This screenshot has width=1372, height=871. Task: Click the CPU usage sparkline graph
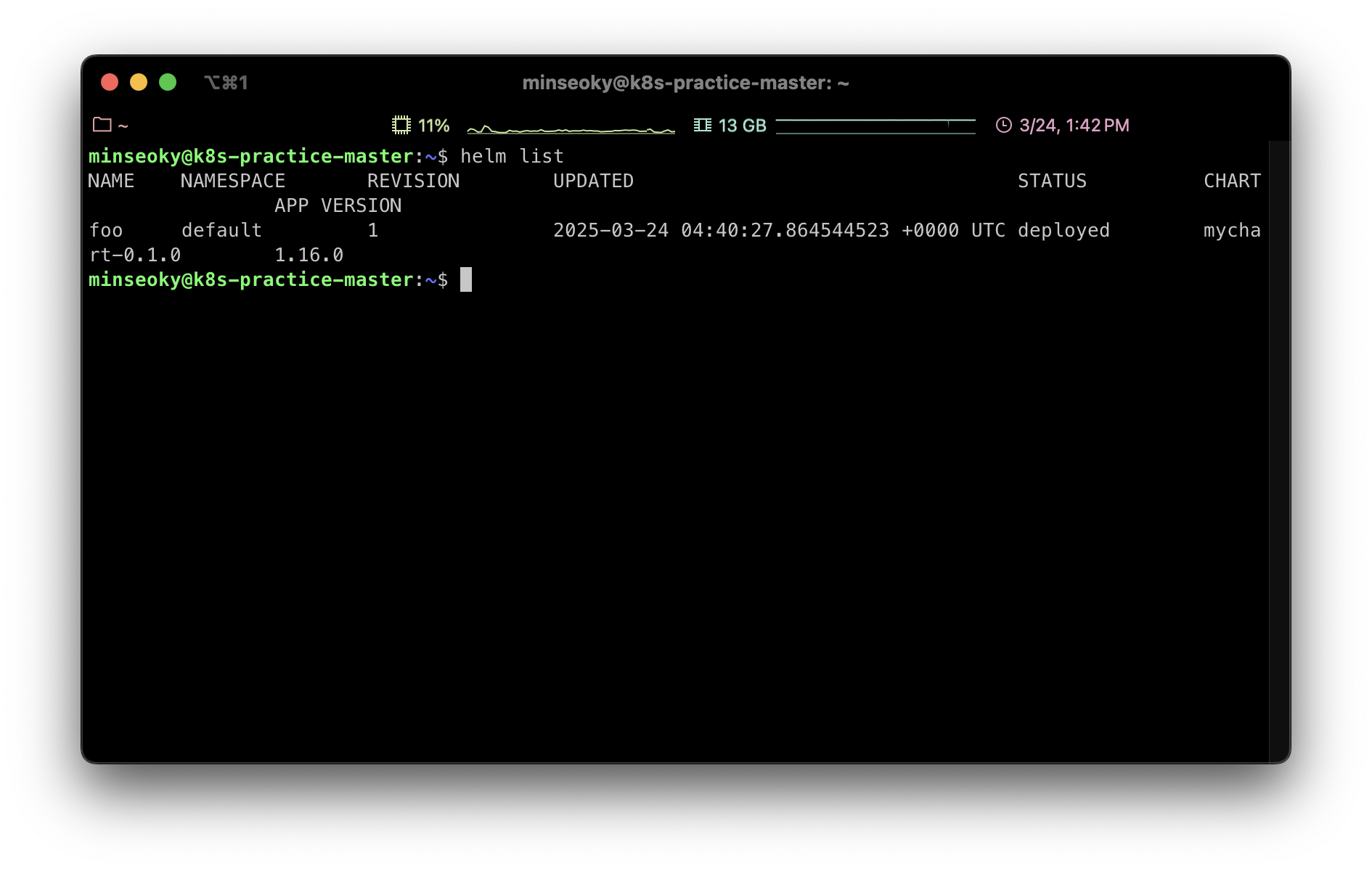[x=571, y=128]
